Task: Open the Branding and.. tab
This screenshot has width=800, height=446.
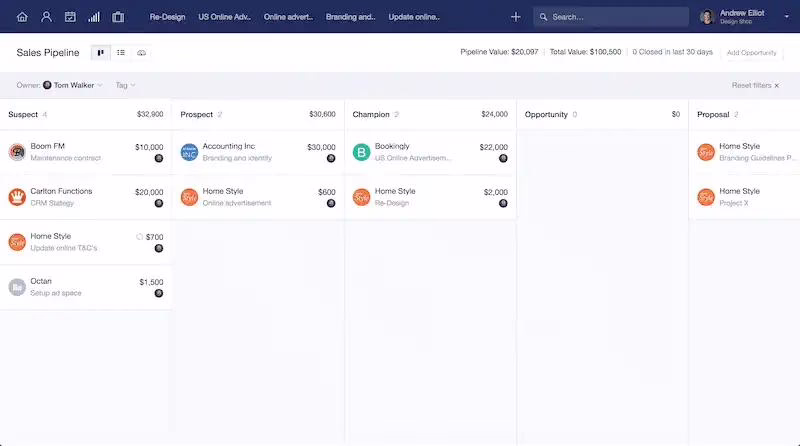Action: pos(351,17)
